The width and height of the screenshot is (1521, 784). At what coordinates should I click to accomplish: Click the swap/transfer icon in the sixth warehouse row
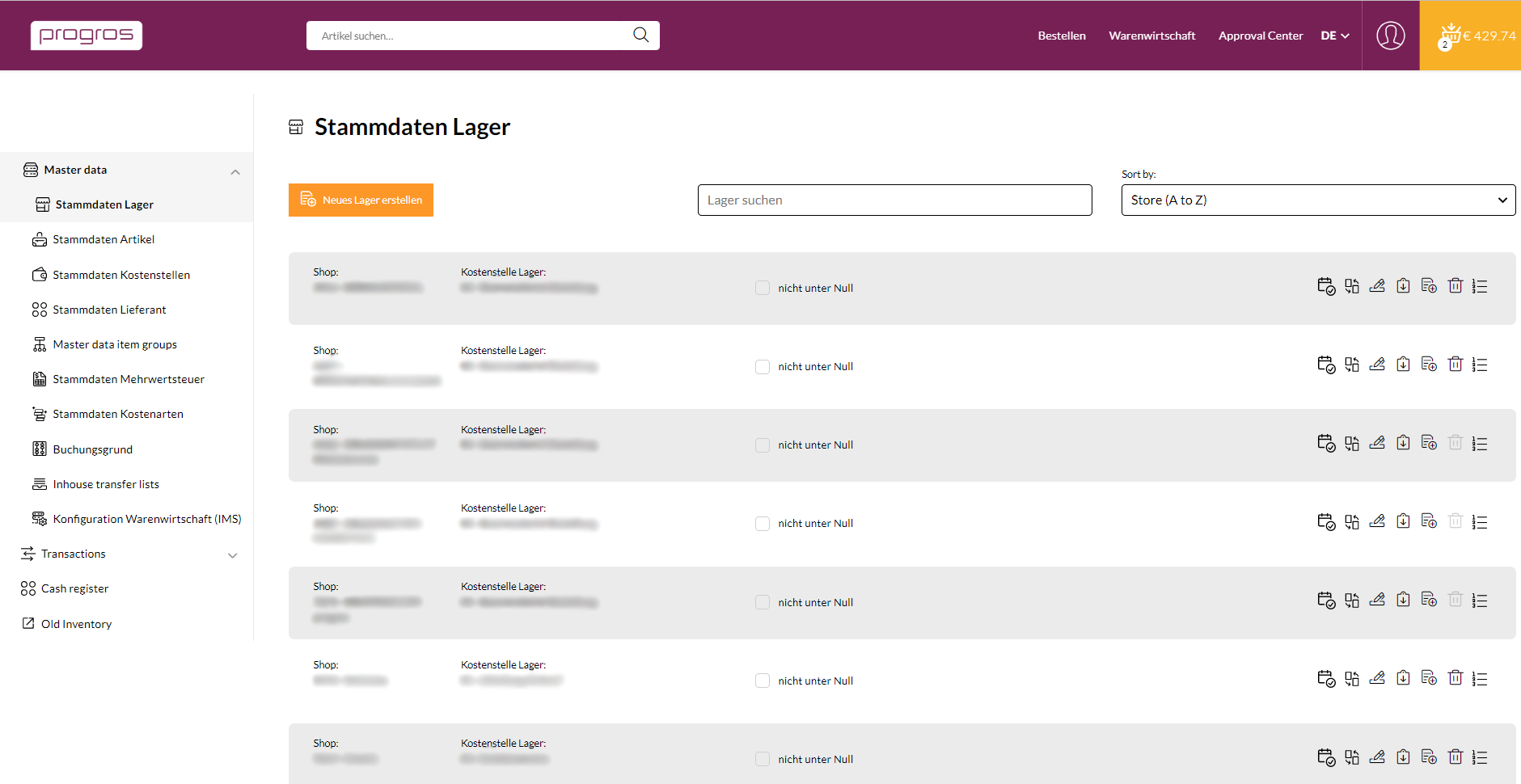(x=1352, y=678)
